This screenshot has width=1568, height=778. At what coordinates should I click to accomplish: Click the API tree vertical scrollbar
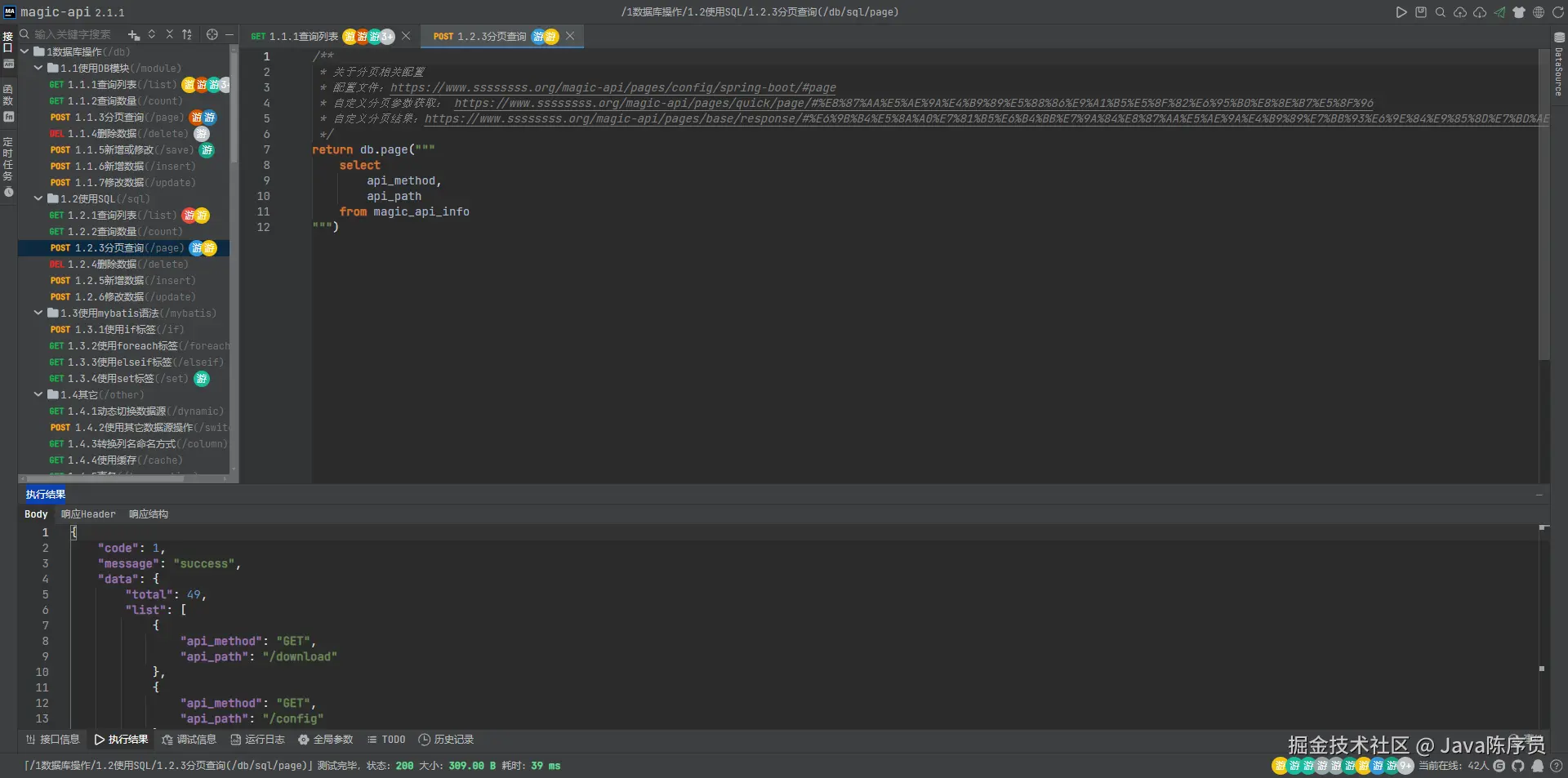[234, 106]
